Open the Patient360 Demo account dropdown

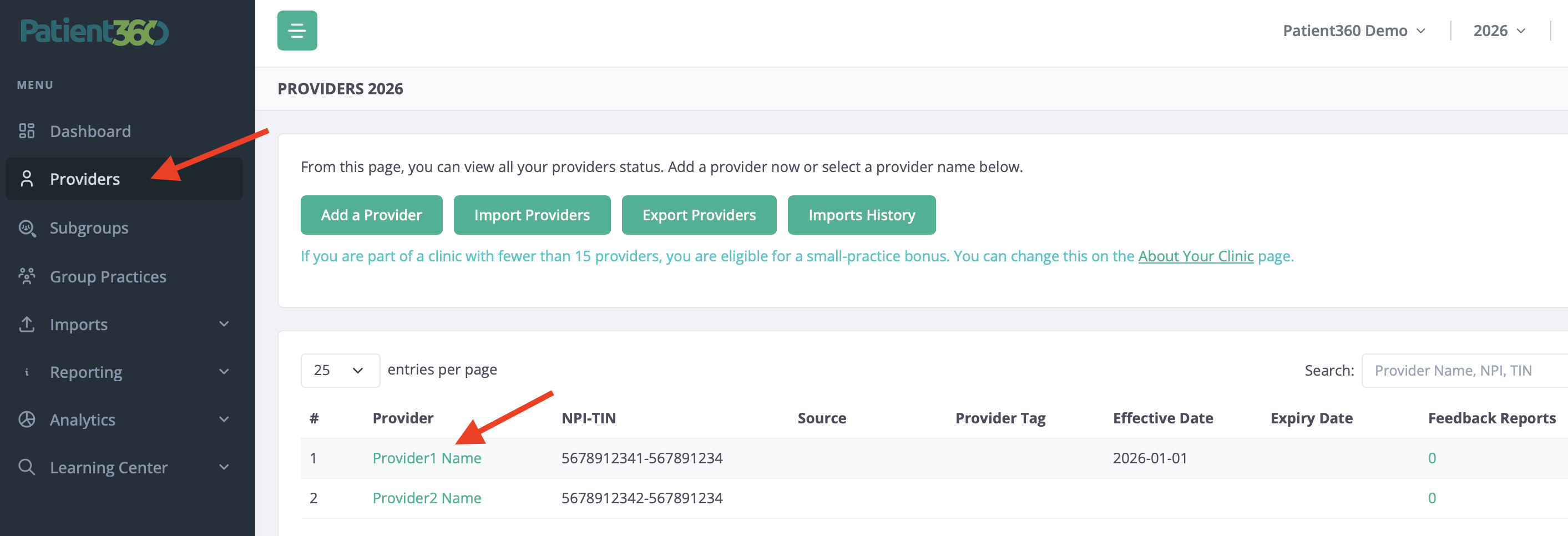tap(1354, 31)
